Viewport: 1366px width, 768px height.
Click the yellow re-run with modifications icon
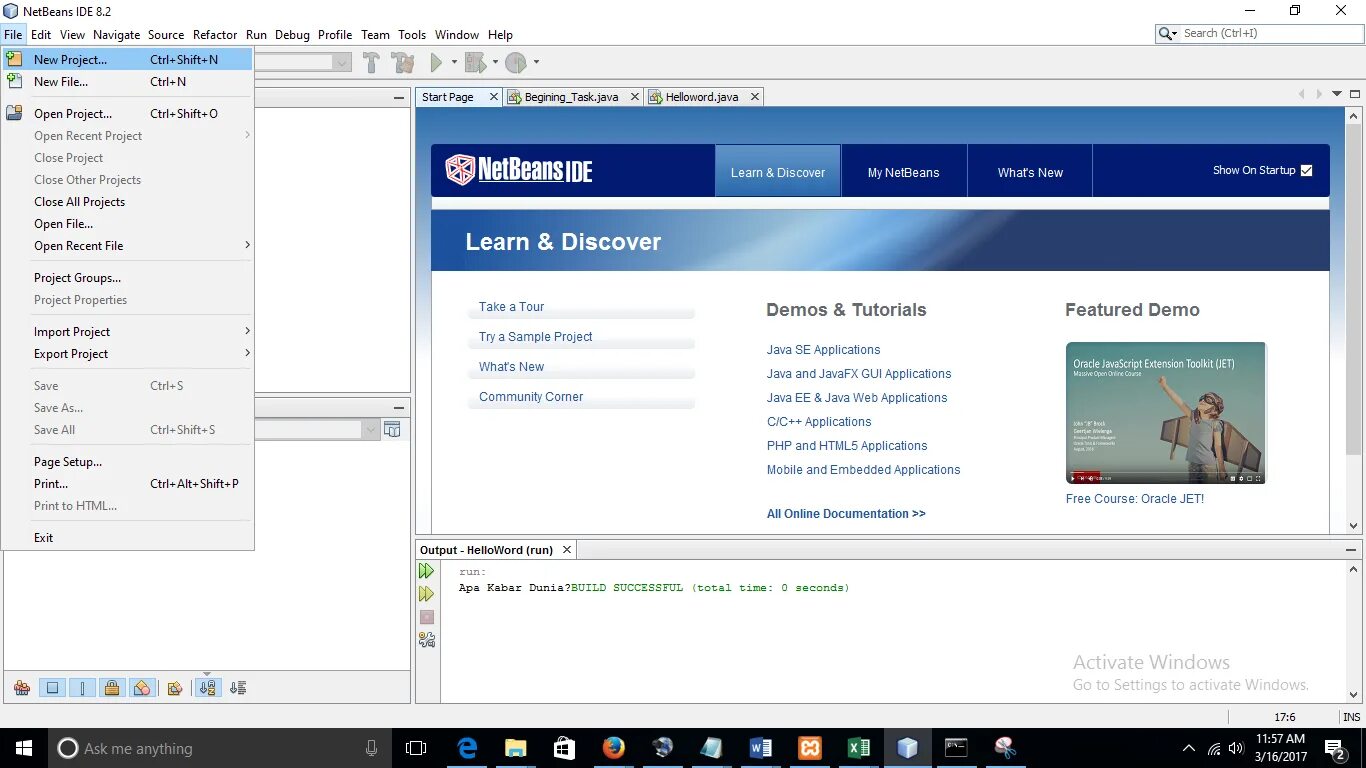coord(427,594)
